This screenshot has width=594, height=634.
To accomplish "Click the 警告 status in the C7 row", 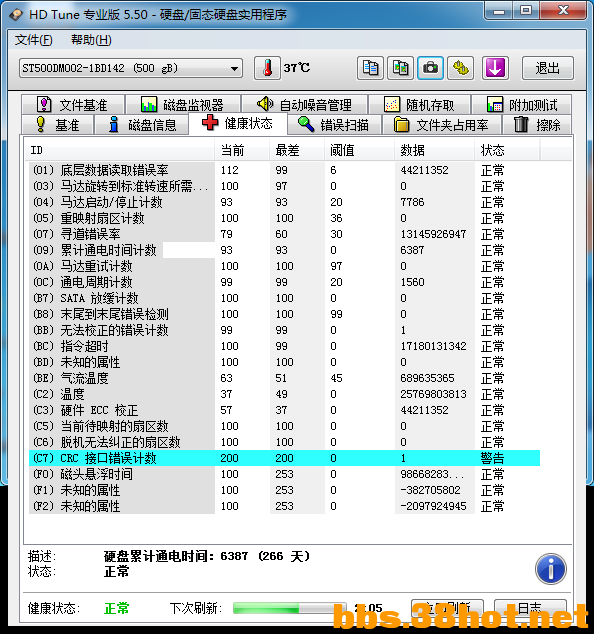I will [492, 458].
